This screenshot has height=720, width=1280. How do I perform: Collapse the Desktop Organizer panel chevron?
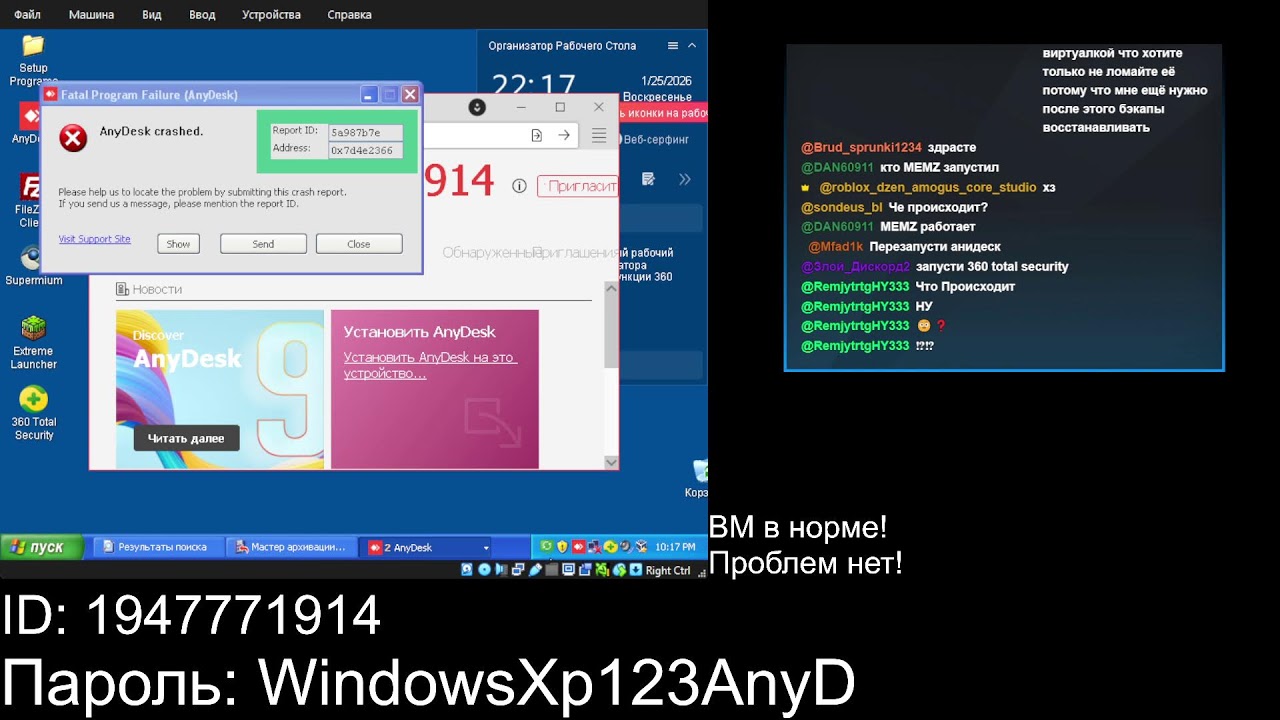click(692, 46)
